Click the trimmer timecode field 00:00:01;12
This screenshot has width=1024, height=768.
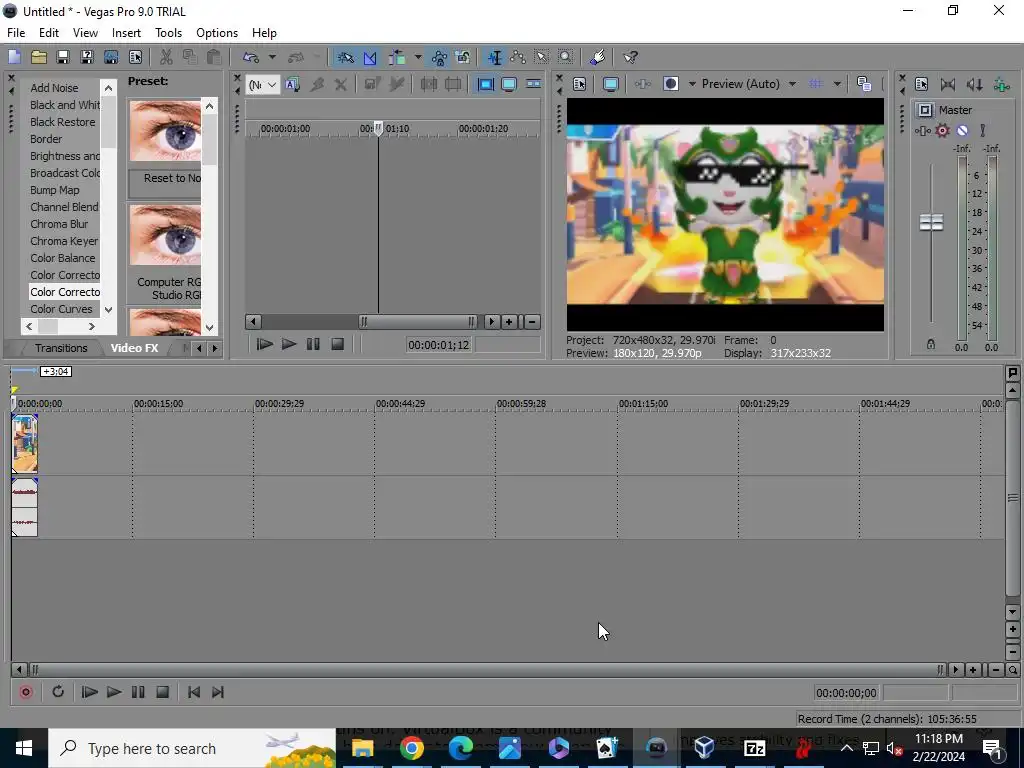439,345
